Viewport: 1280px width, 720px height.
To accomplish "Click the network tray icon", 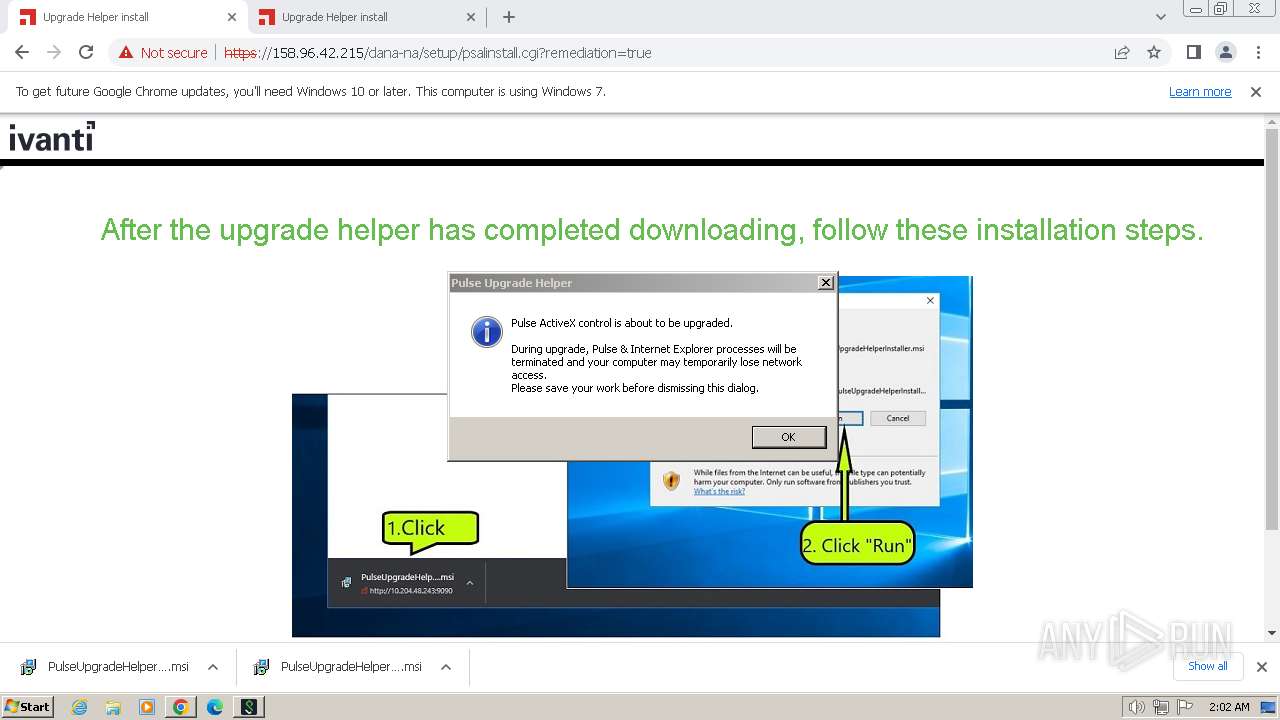I will point(1161,707).
